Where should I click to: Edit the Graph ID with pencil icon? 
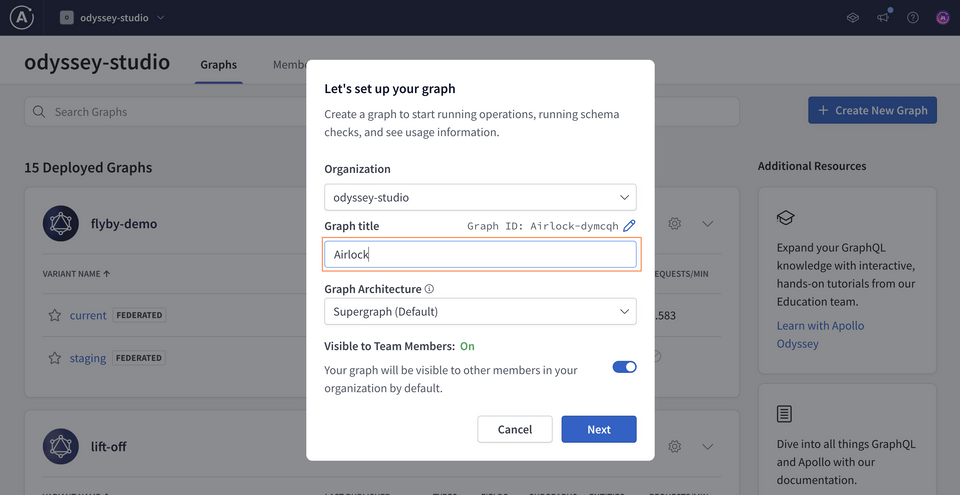click(x=629, y=225)
